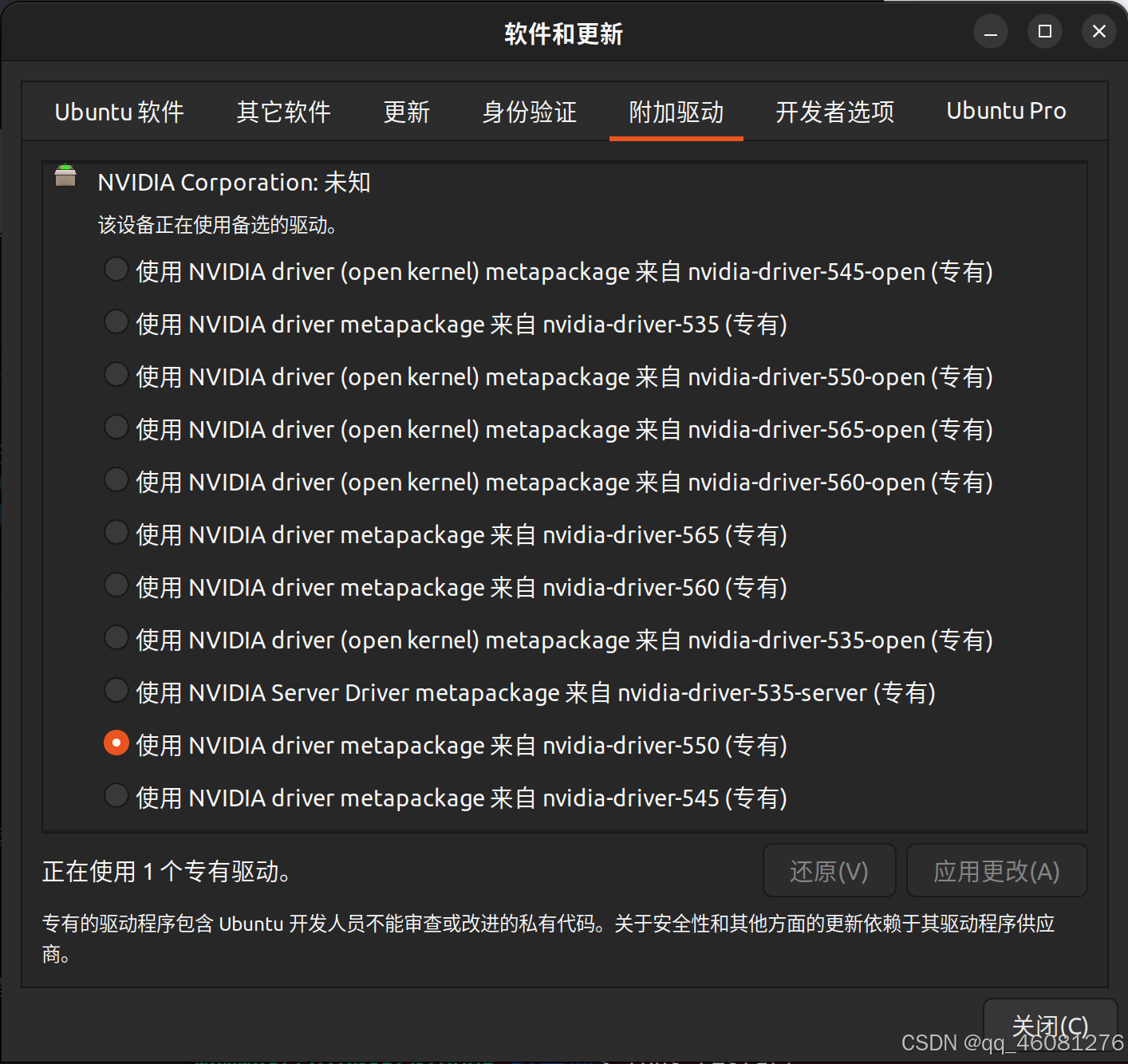The height and width of the screenshot is (1064, 1128).
Task: Select nvidia-driver-535 driver option
Action: 116,322
